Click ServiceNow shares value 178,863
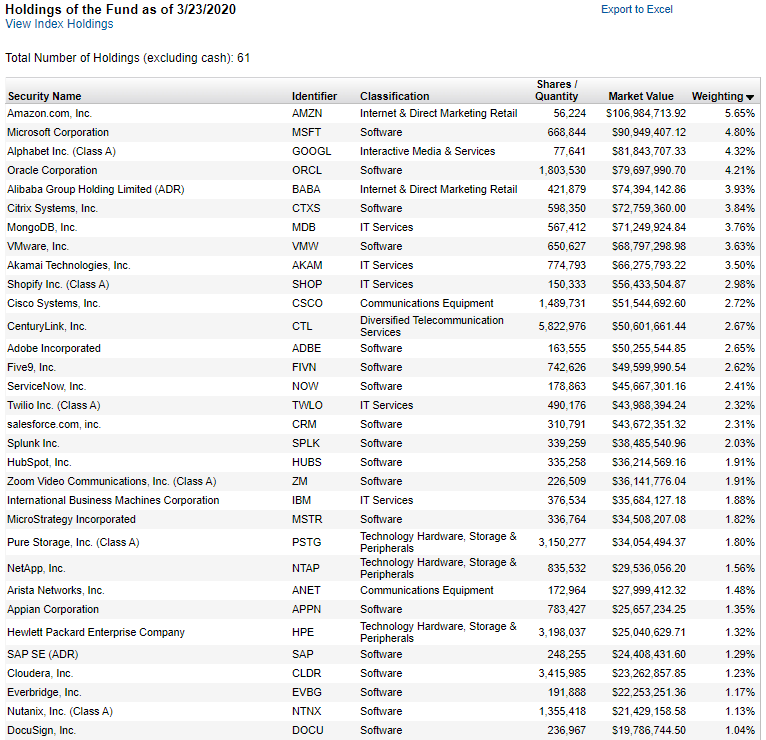The image size is (766, 740). [566, 387]
